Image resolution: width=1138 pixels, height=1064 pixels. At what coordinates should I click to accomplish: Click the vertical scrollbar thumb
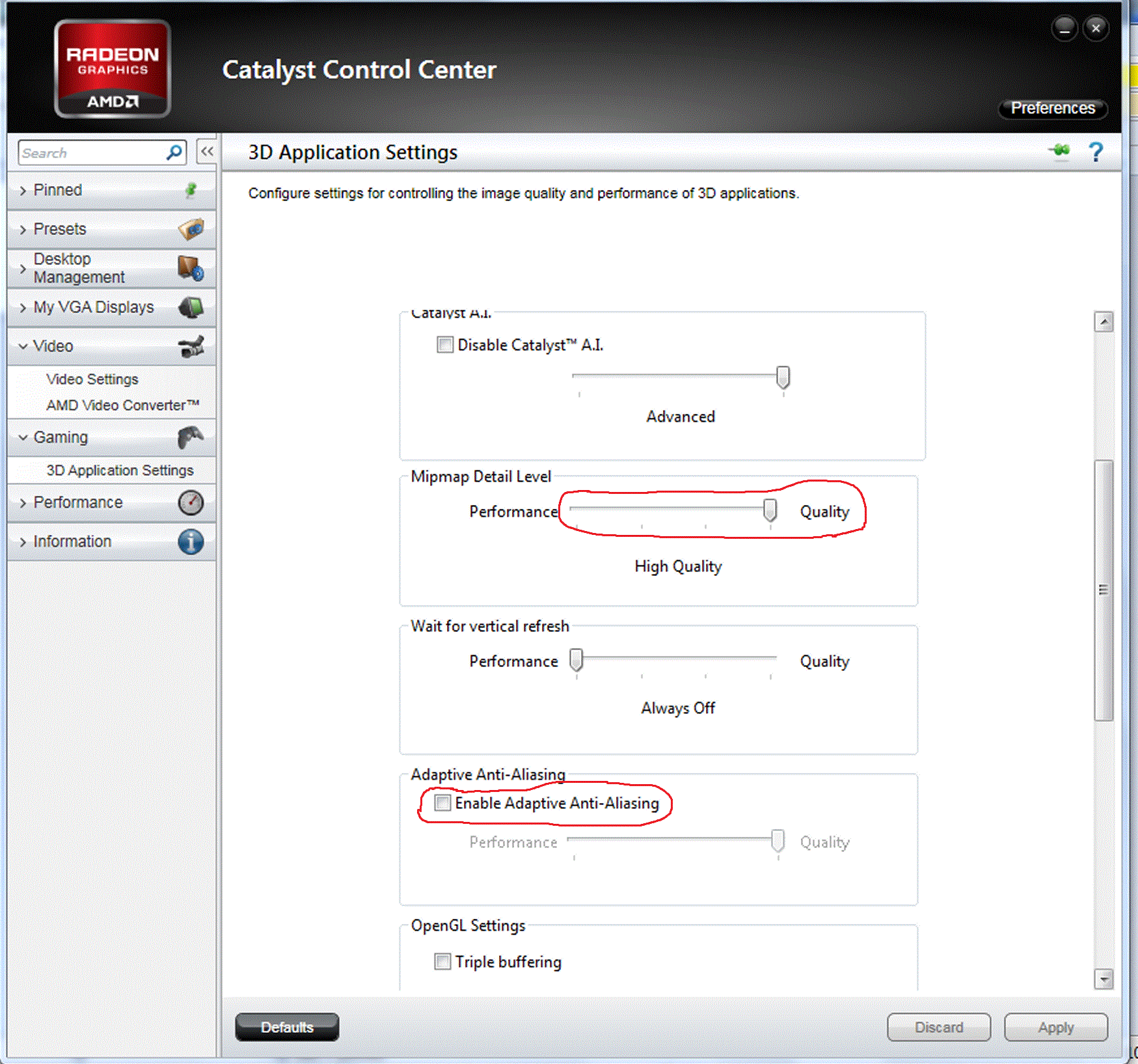point(1104,590)
